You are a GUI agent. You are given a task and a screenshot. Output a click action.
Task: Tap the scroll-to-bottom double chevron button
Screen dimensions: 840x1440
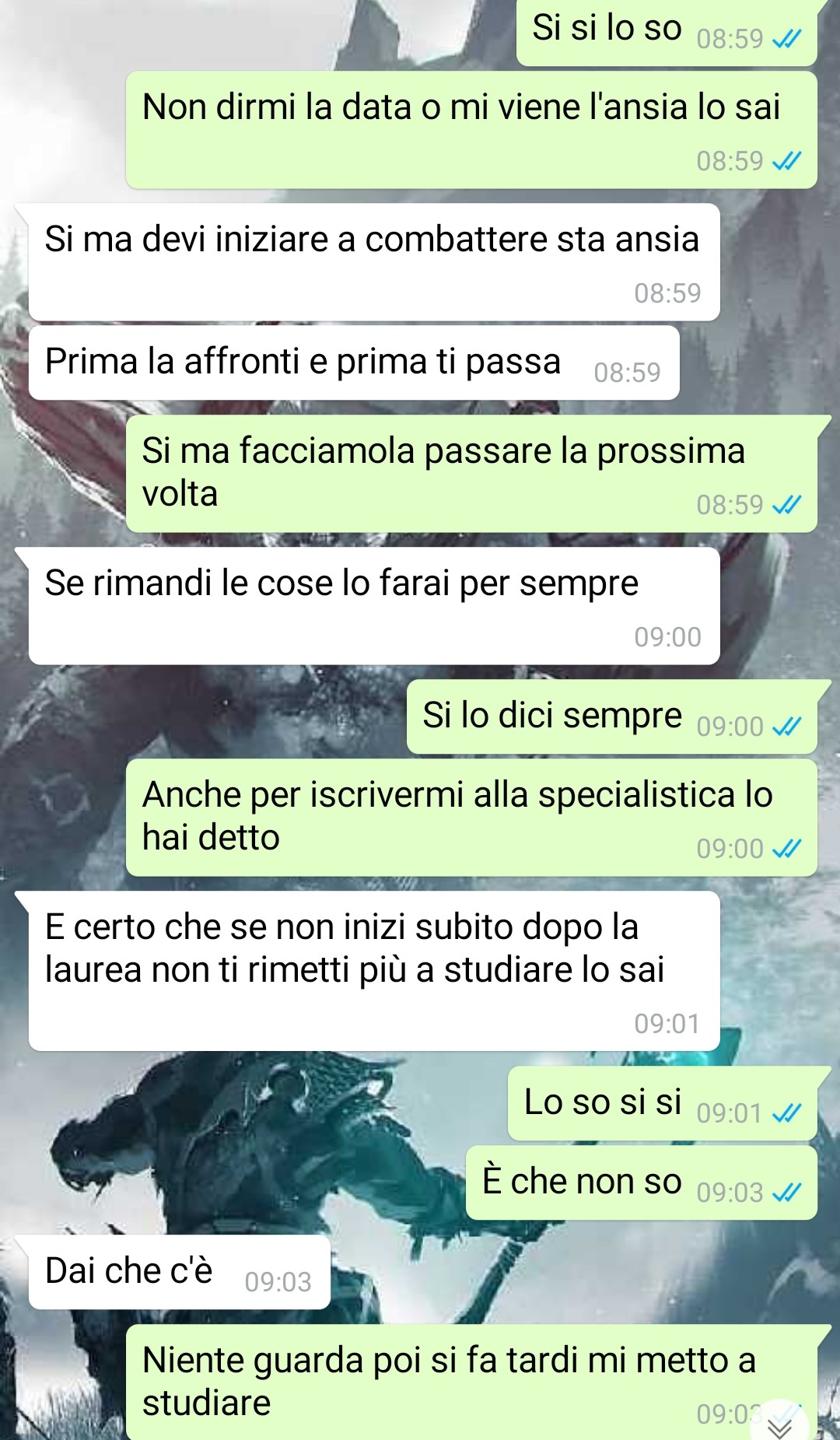779,1425
